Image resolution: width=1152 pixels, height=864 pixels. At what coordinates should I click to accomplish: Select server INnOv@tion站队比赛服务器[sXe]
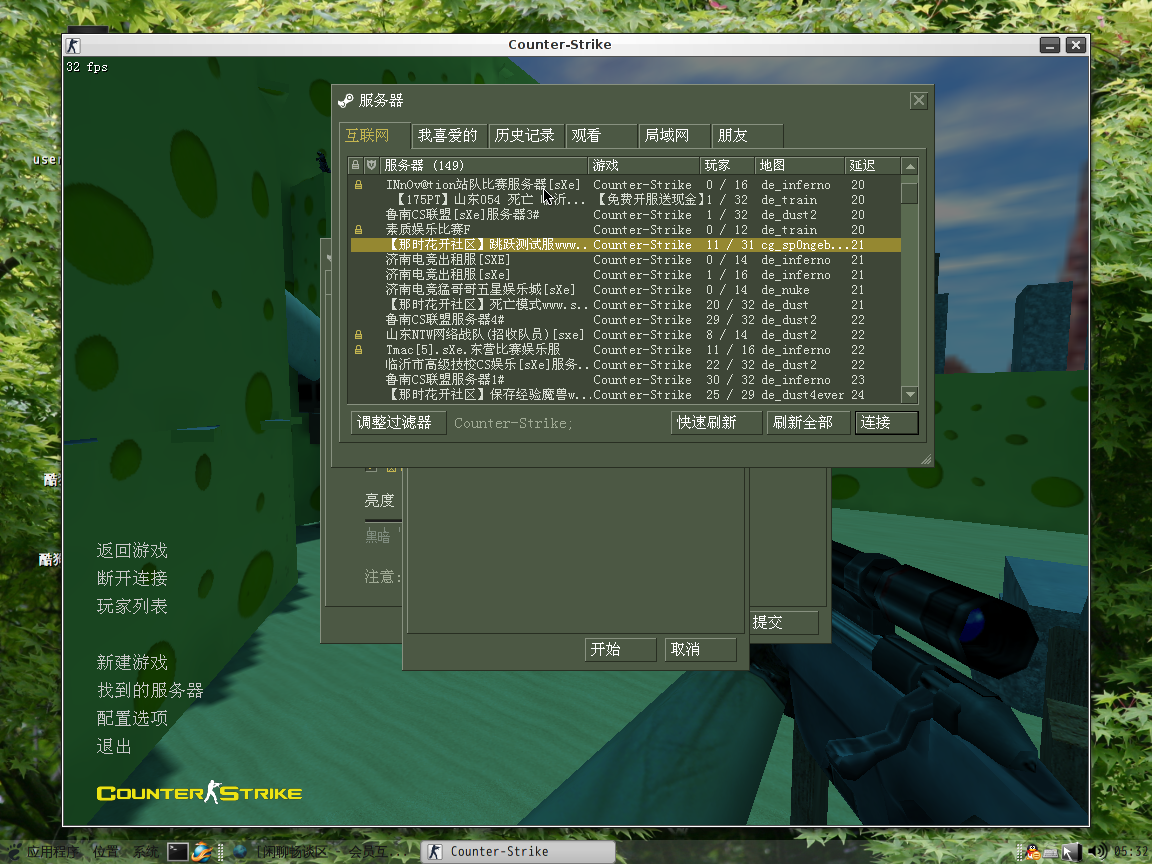pos(625,185)
